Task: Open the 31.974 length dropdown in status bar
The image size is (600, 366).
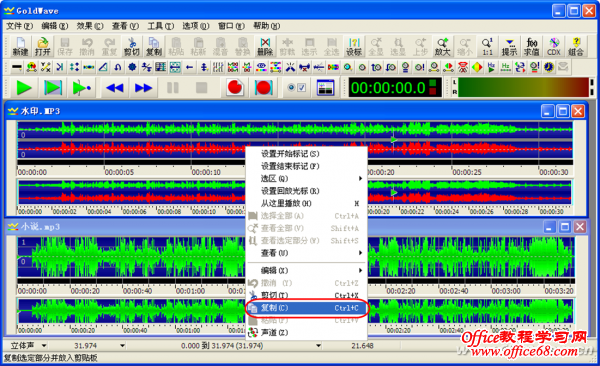Action: pyautogui.click(x=122, y=345)
